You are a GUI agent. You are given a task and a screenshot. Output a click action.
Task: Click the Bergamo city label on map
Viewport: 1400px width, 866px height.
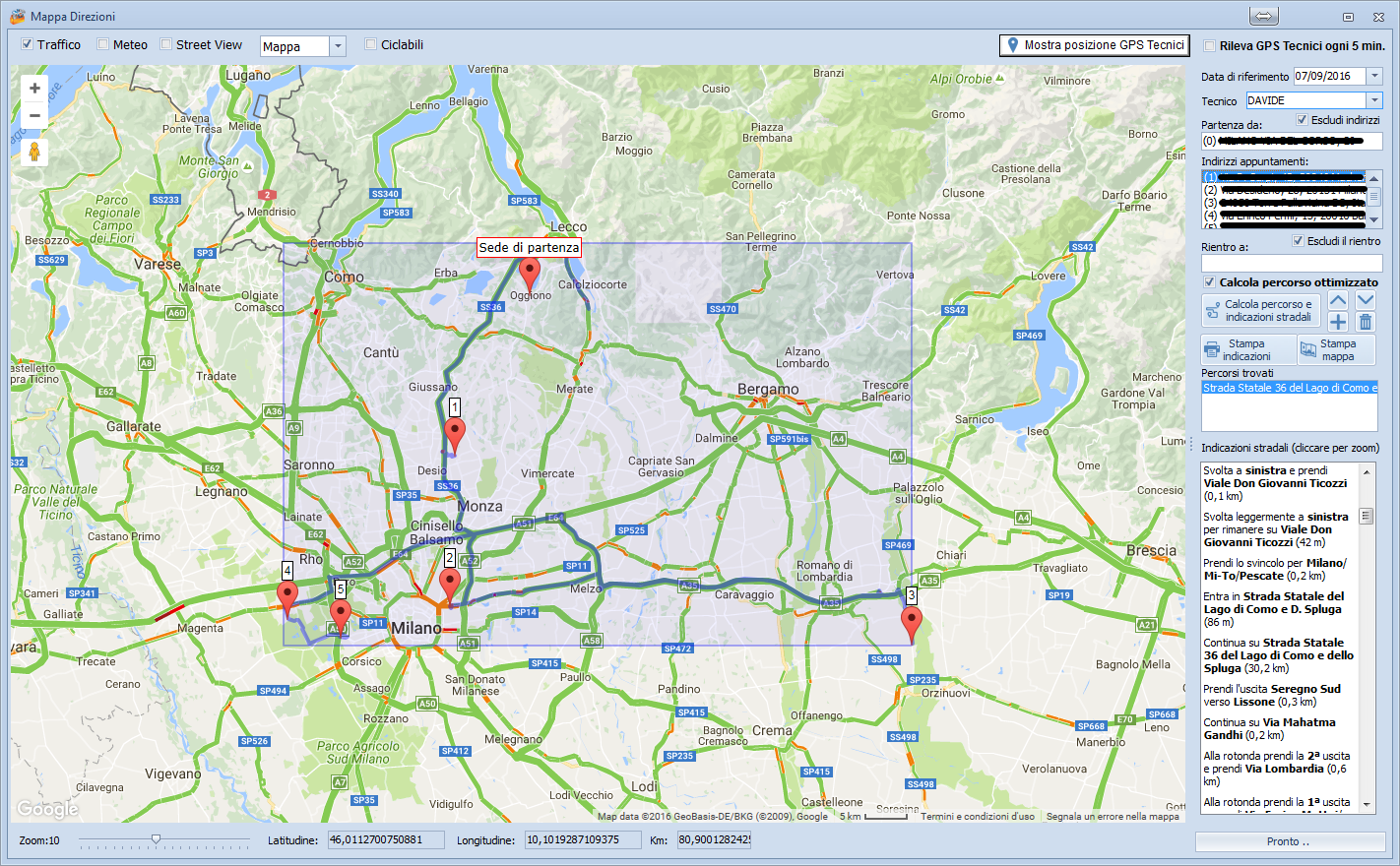pyautogui.click(x=768, y=389)
